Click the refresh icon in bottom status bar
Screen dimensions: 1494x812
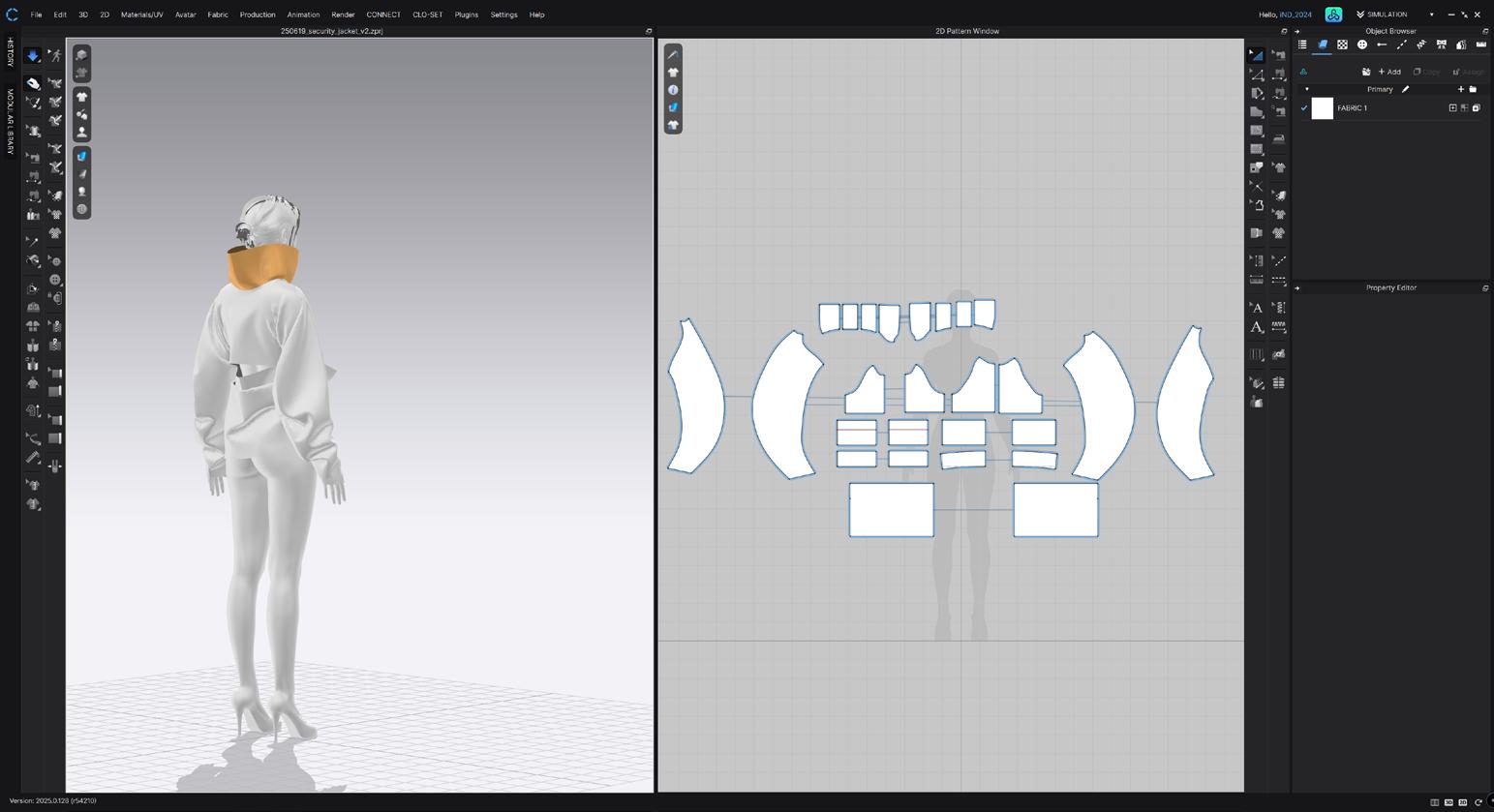[1478, 802]
